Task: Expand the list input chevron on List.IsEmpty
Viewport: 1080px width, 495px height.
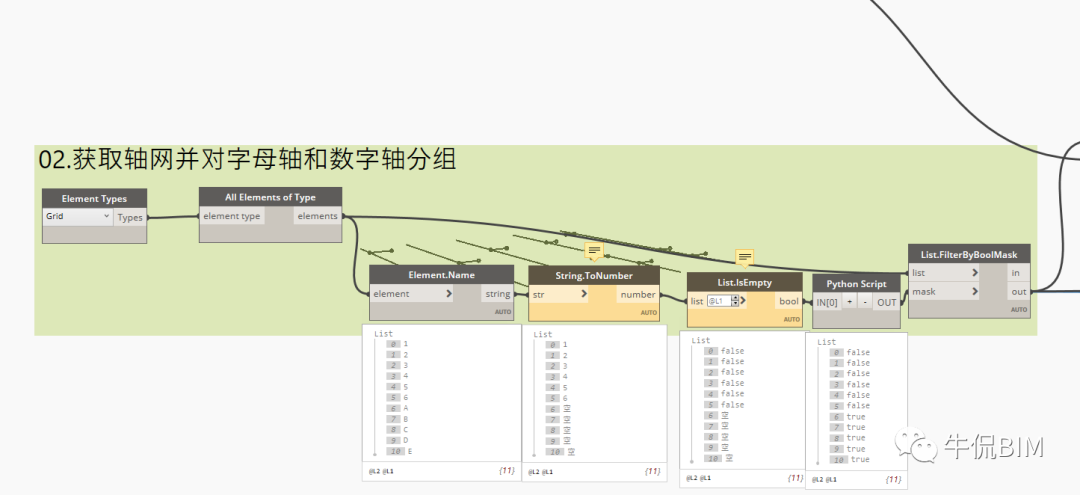Action: click(743, 301)
